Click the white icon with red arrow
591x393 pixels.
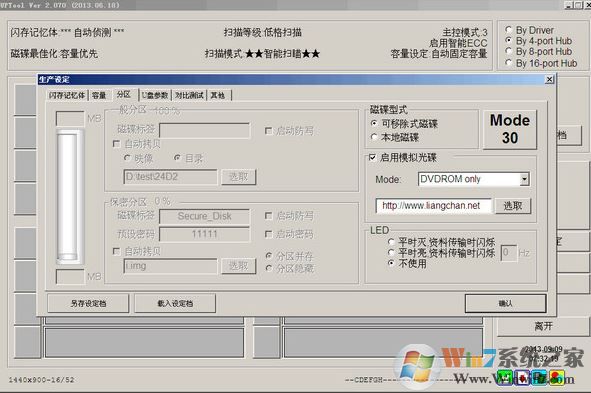(x=522, y=378)
